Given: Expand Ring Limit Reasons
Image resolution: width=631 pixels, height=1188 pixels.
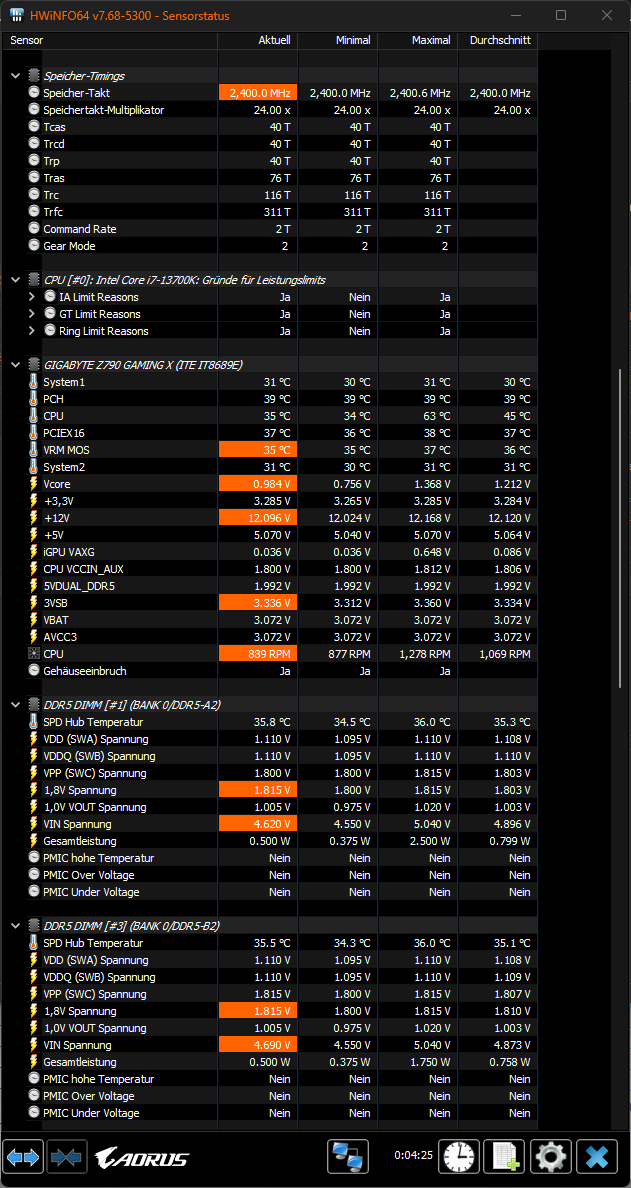Looking at the screenshot, I should pyautogui.click(x=32, y=331).
